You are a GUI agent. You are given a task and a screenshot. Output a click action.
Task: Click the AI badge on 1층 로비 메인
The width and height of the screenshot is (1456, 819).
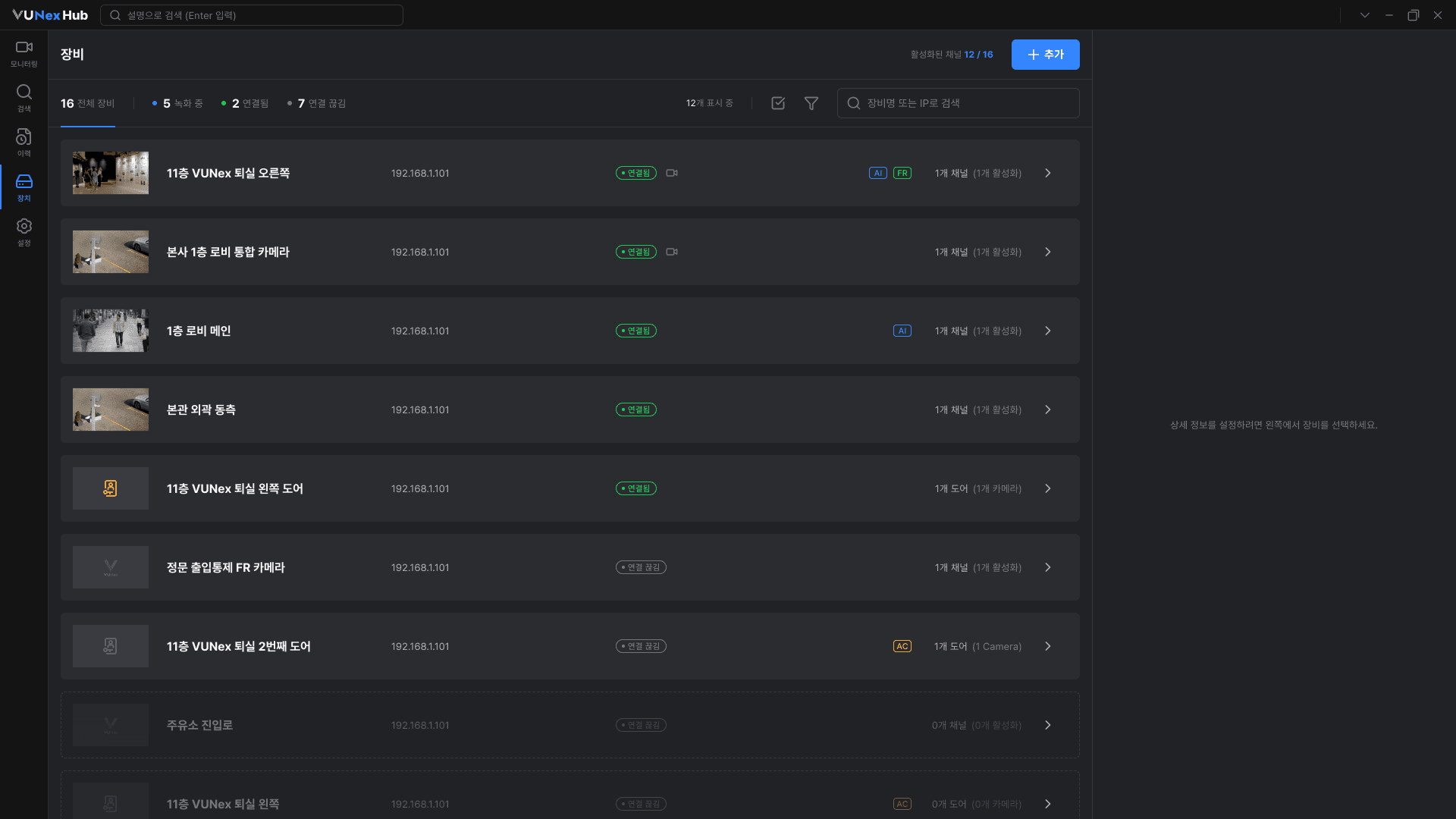pyautogui.click(x=902, y=331)
